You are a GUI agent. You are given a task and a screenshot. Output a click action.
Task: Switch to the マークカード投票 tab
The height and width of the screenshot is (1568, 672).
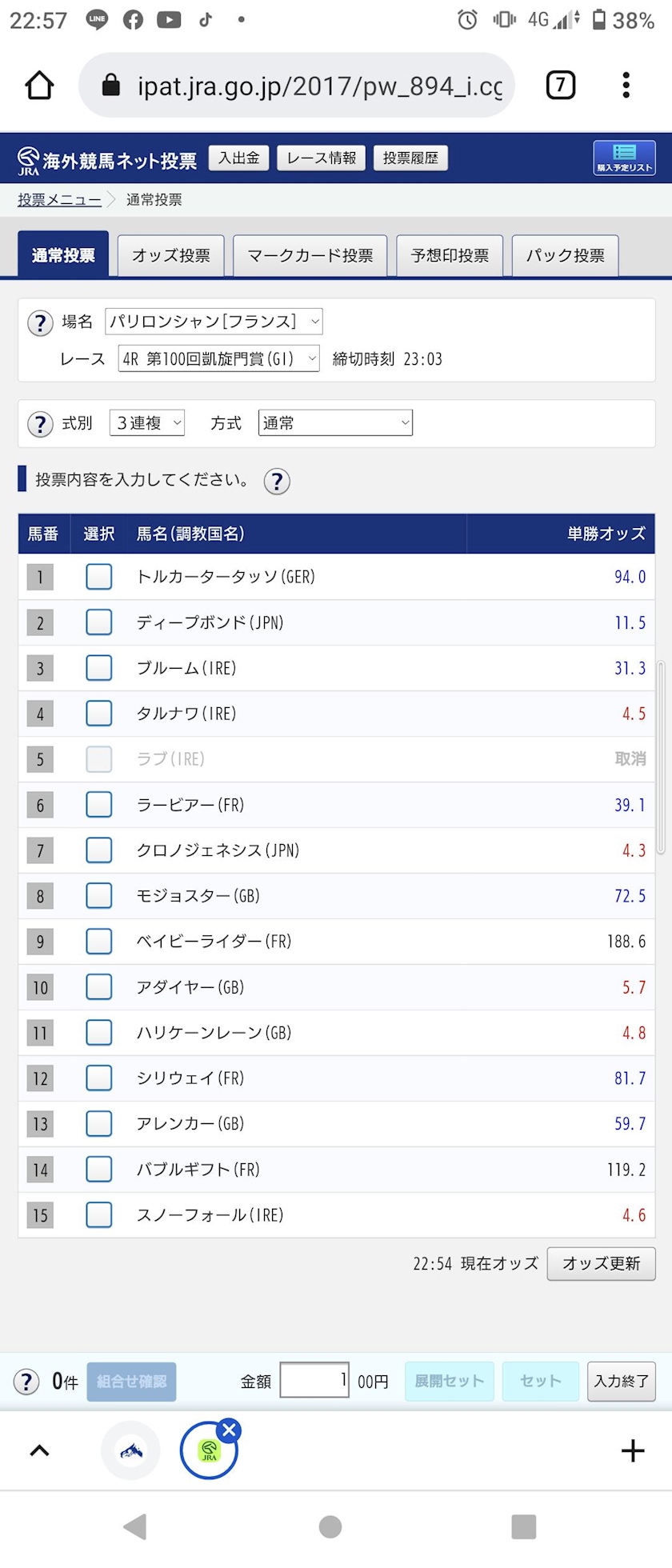pyautogui.click(x=310, y=255)
